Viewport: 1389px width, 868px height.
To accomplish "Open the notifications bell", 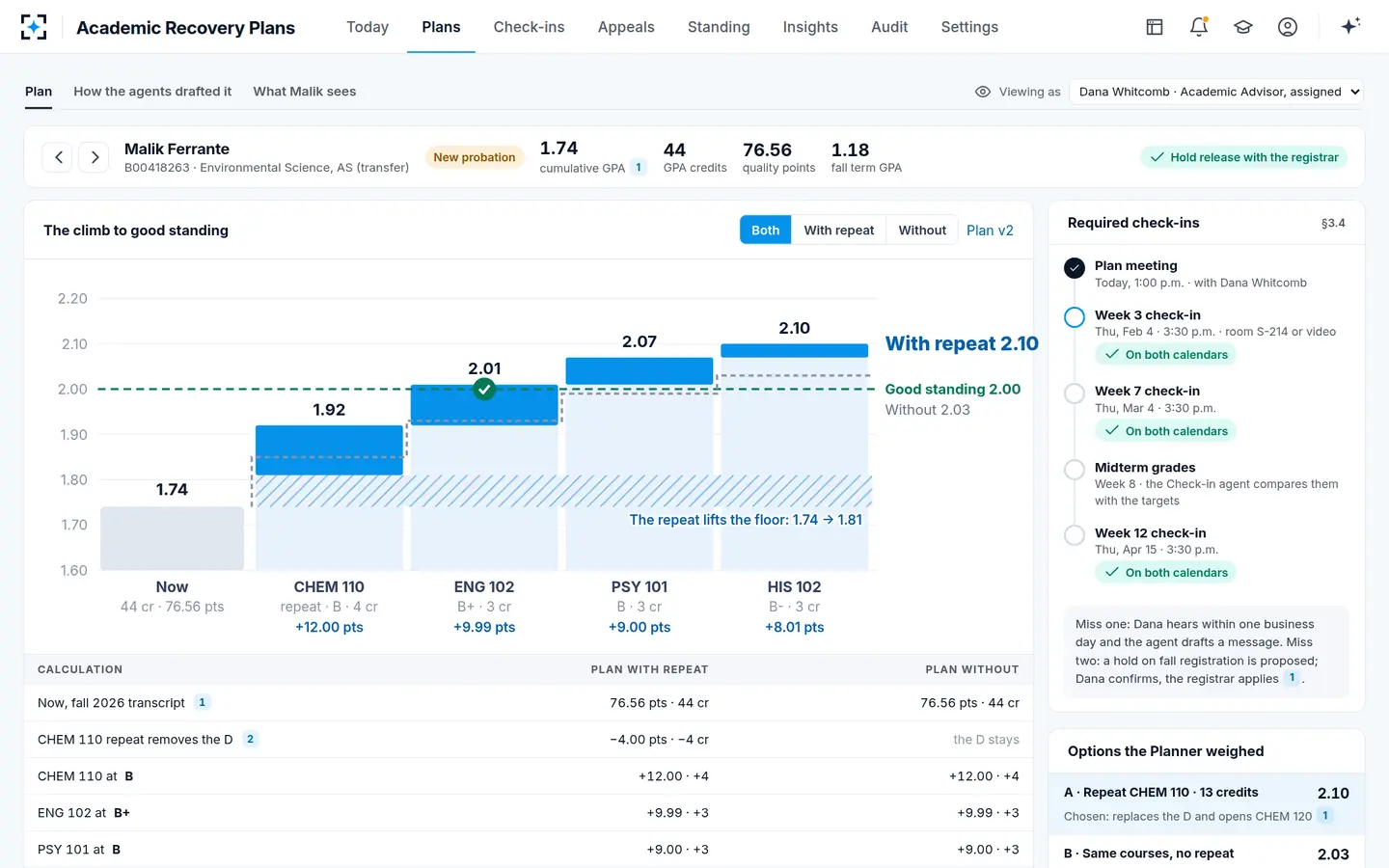I will pyautogui.click(x=1199, y=27).
